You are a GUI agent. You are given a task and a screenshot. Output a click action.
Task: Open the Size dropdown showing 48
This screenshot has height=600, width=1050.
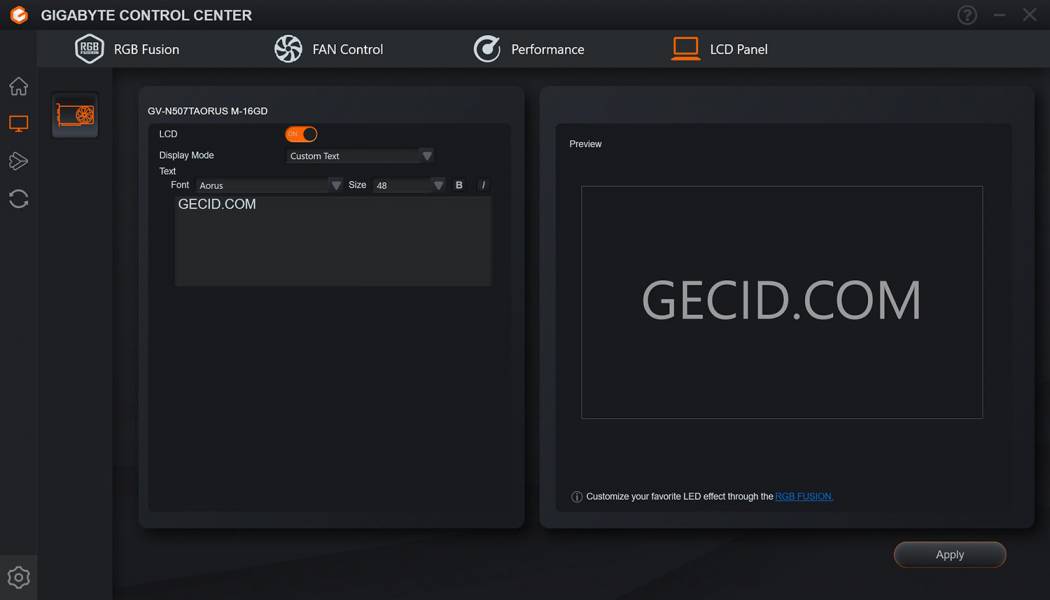(x=409, y=185)
